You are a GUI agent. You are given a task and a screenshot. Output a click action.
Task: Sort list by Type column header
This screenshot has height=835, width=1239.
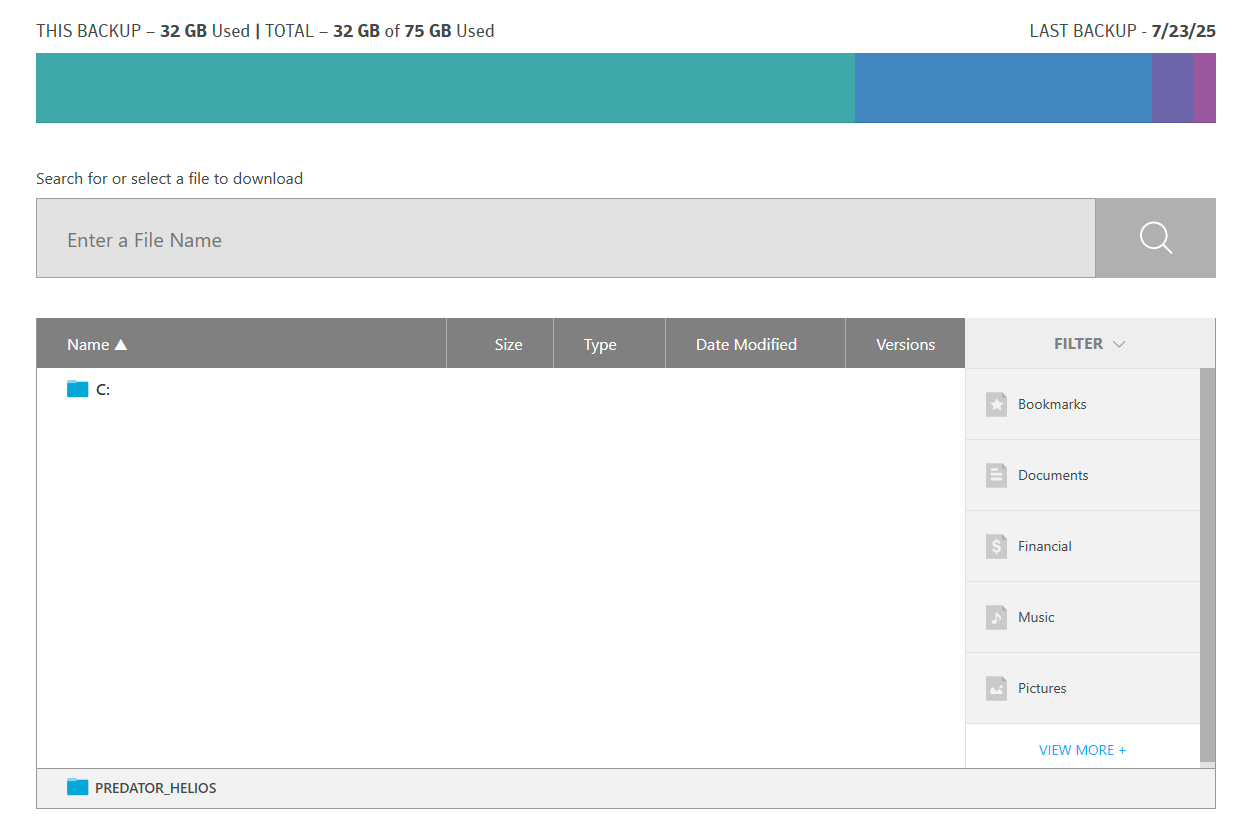click(x=600, y=344)
